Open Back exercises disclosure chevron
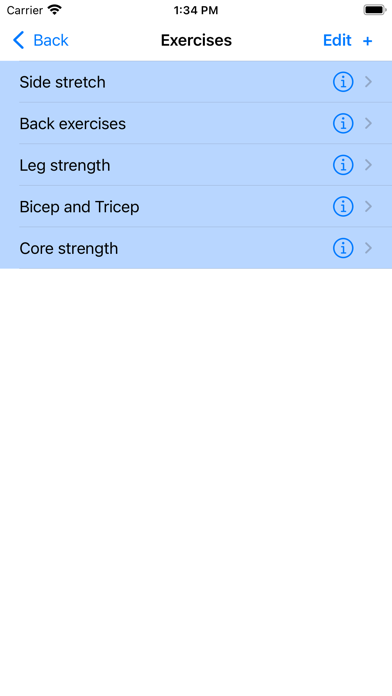This screenshot has height=696, width=392. coord(368,123)
